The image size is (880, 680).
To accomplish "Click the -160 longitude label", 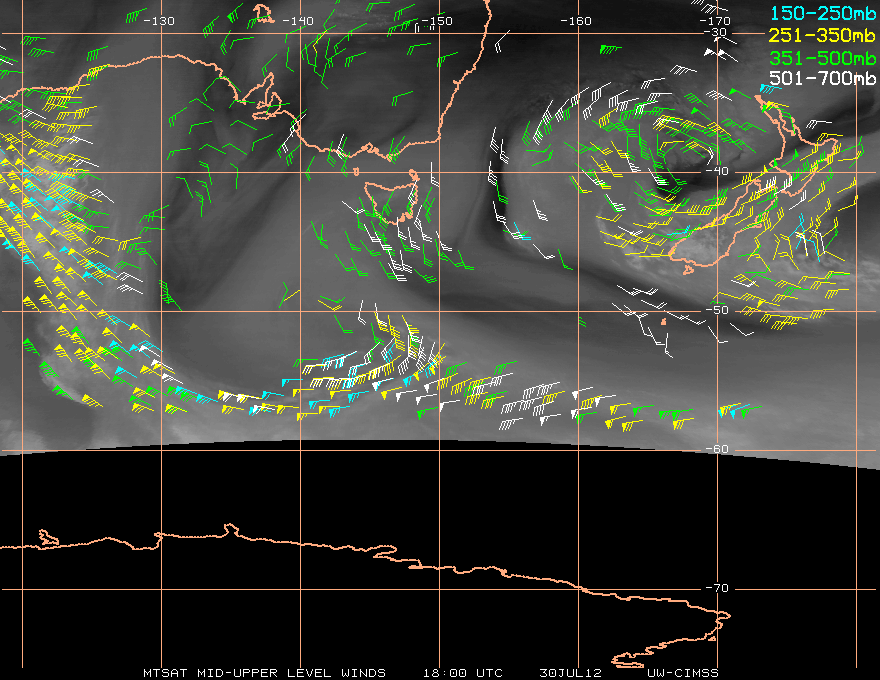I will point(576,21).
